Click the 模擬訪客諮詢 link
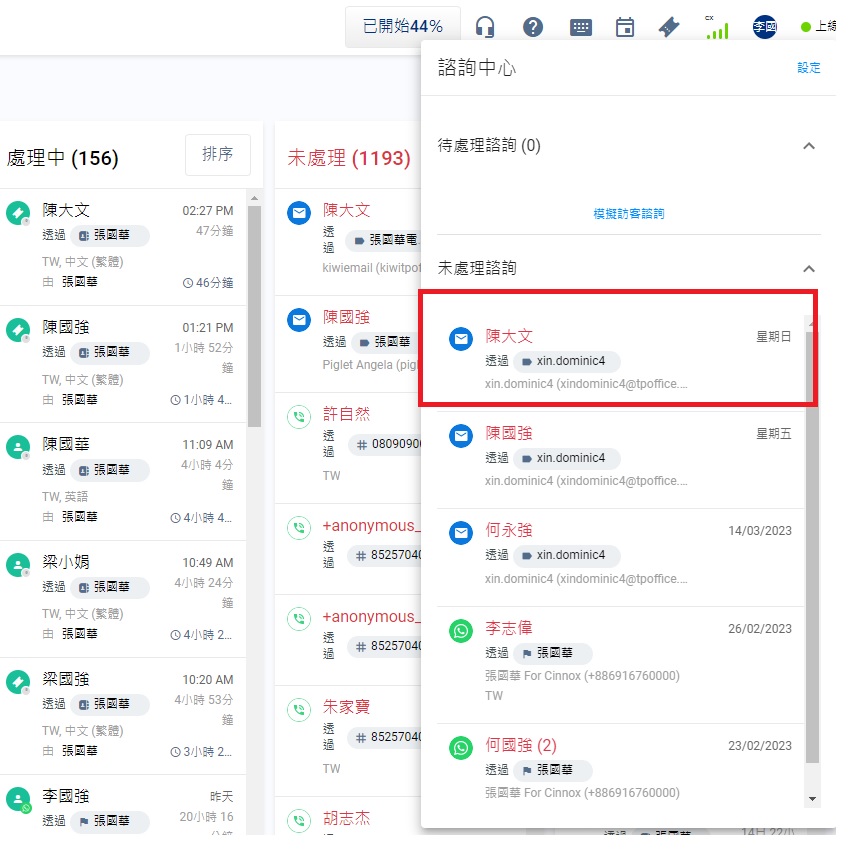853x849 pixels. 628,214
